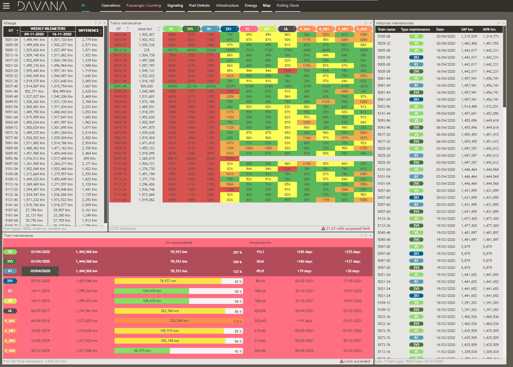The width and height of the screenshot is (513, 367).
Task: Open the Operations tab
Action: [x=111, y=6]
